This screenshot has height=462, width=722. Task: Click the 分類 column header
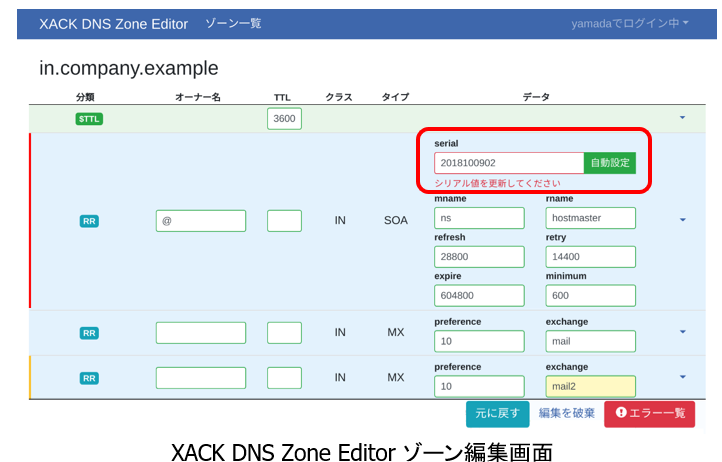coord(85,97)
